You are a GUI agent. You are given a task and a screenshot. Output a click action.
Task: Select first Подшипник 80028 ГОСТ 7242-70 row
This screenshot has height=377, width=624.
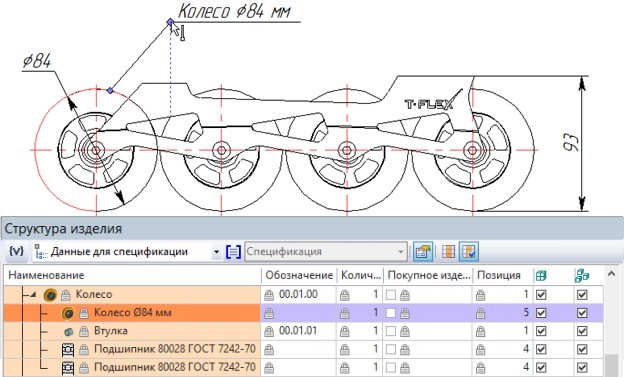click(x=132, y=349)
